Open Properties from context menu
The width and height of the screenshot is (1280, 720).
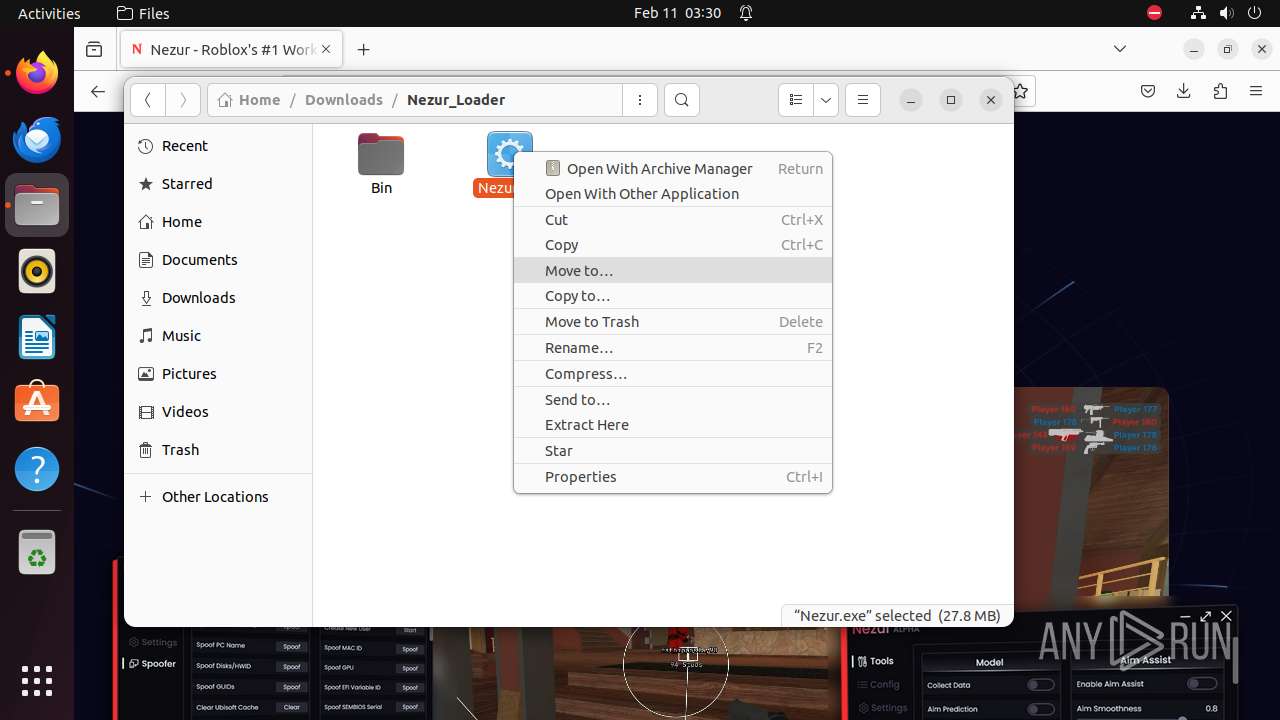pos(673,477)
